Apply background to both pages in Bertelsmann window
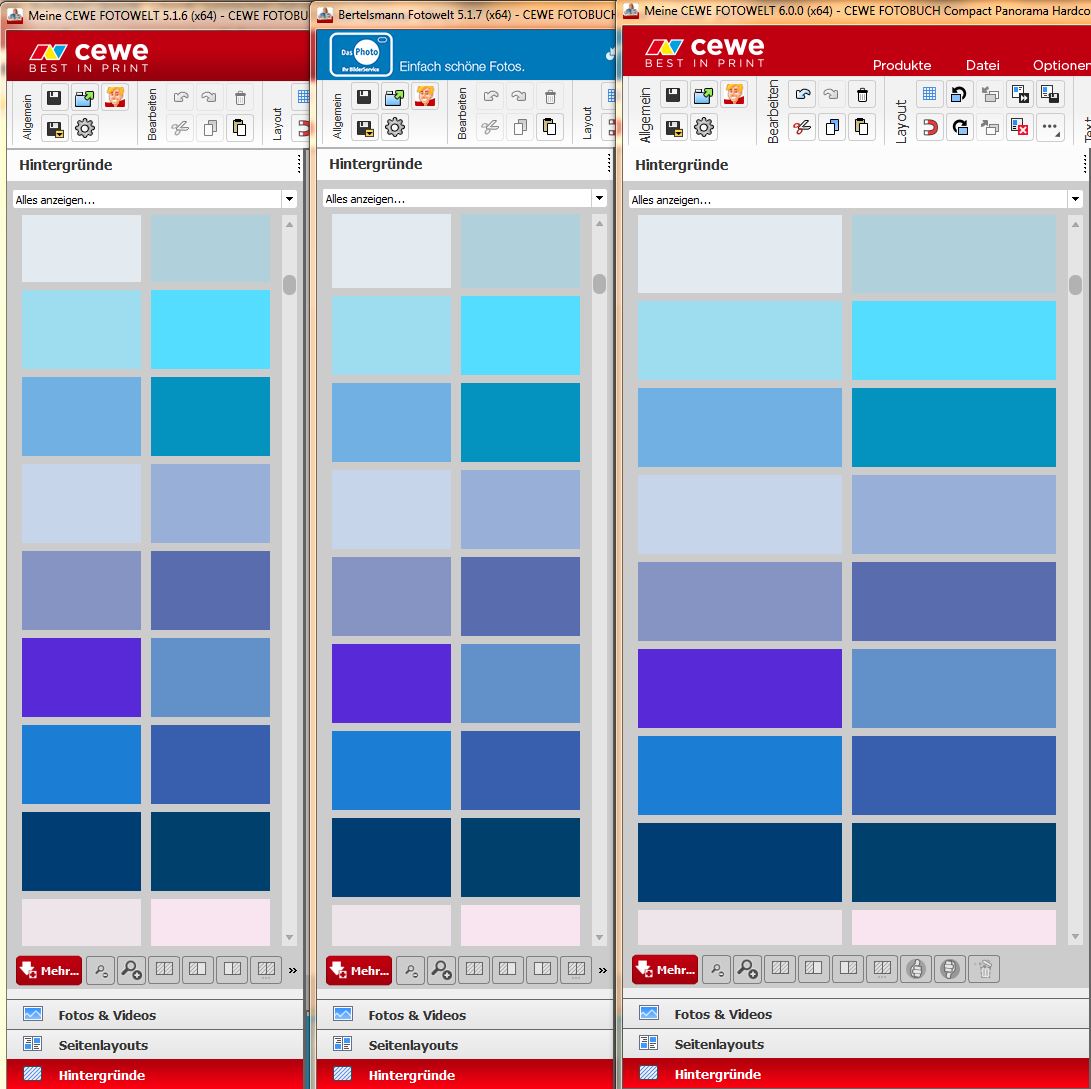 [475, 970]
